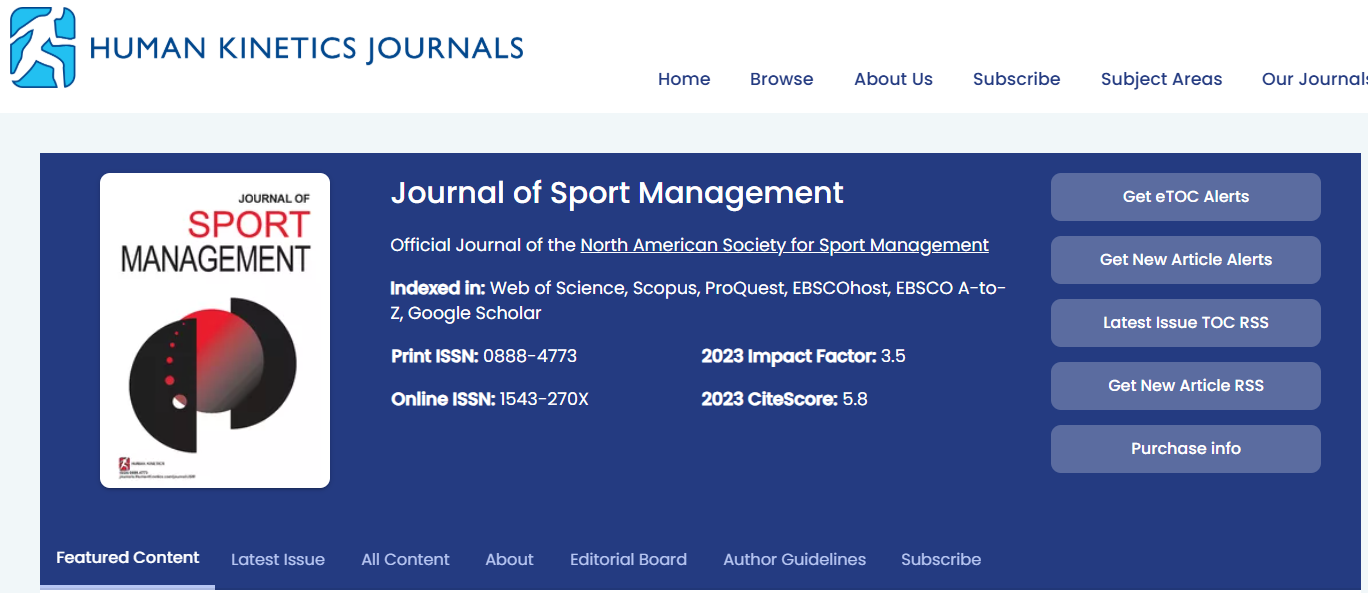Open the Human Kinetics Journals wordmark
The width and height of the screenshot is (1368, 593).
pyautogui.click(x=307, y=48)
